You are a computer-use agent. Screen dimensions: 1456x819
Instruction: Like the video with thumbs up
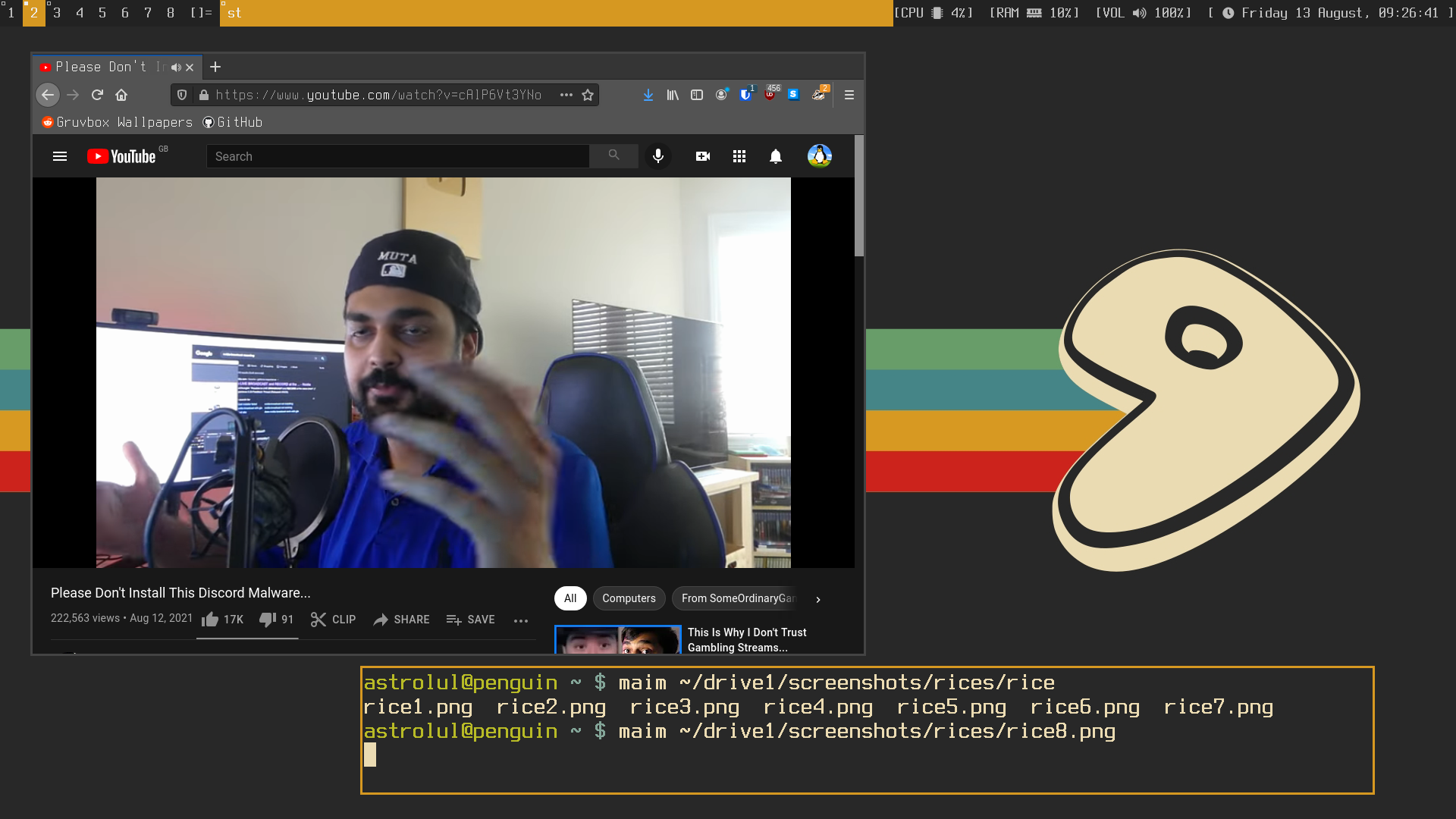click(211, 620)
